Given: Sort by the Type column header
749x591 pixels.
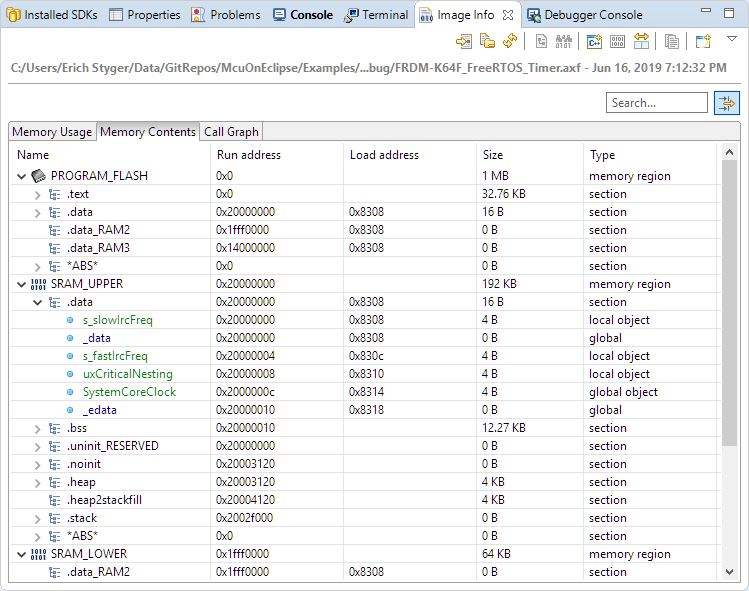Looking at the screenshot, I should click(651, 155).
